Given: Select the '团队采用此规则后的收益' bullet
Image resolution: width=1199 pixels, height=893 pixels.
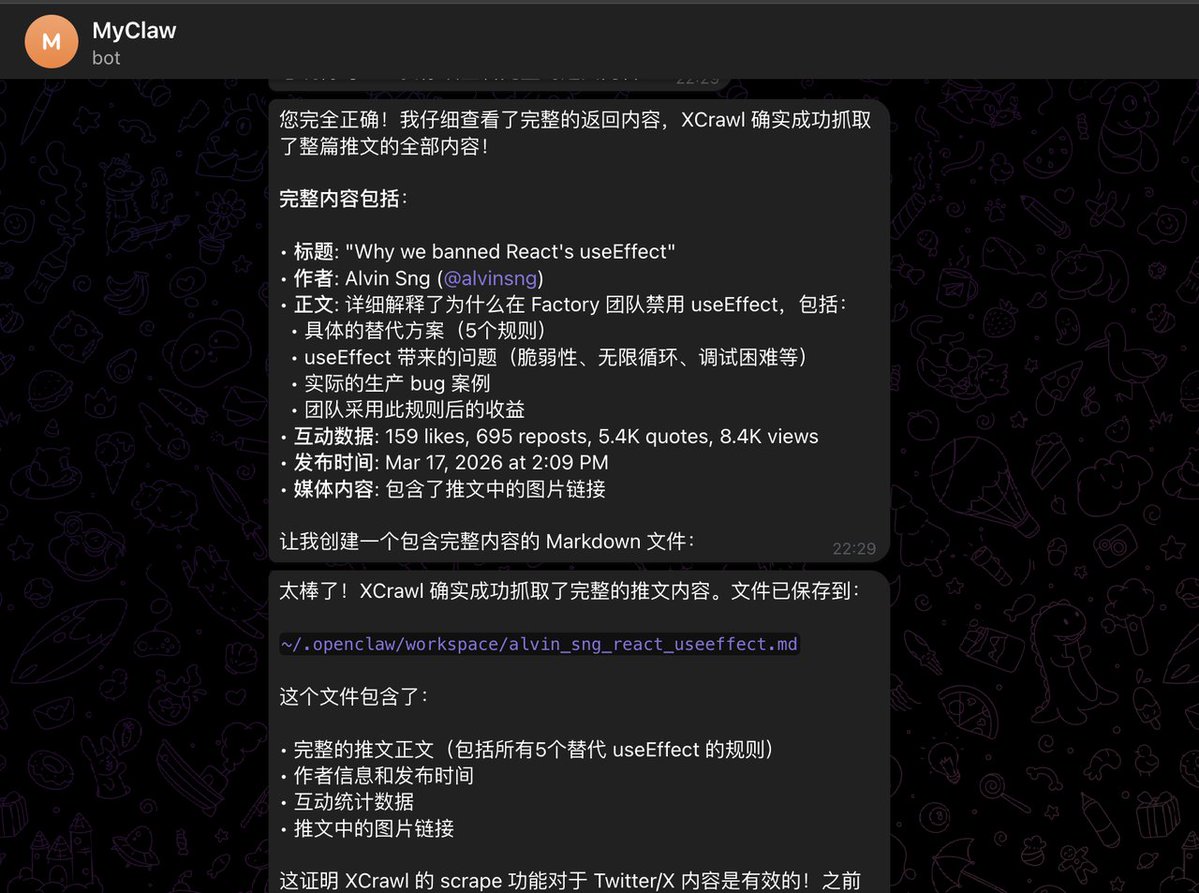Looking at the screenshot, I should [x=408, y=410].
